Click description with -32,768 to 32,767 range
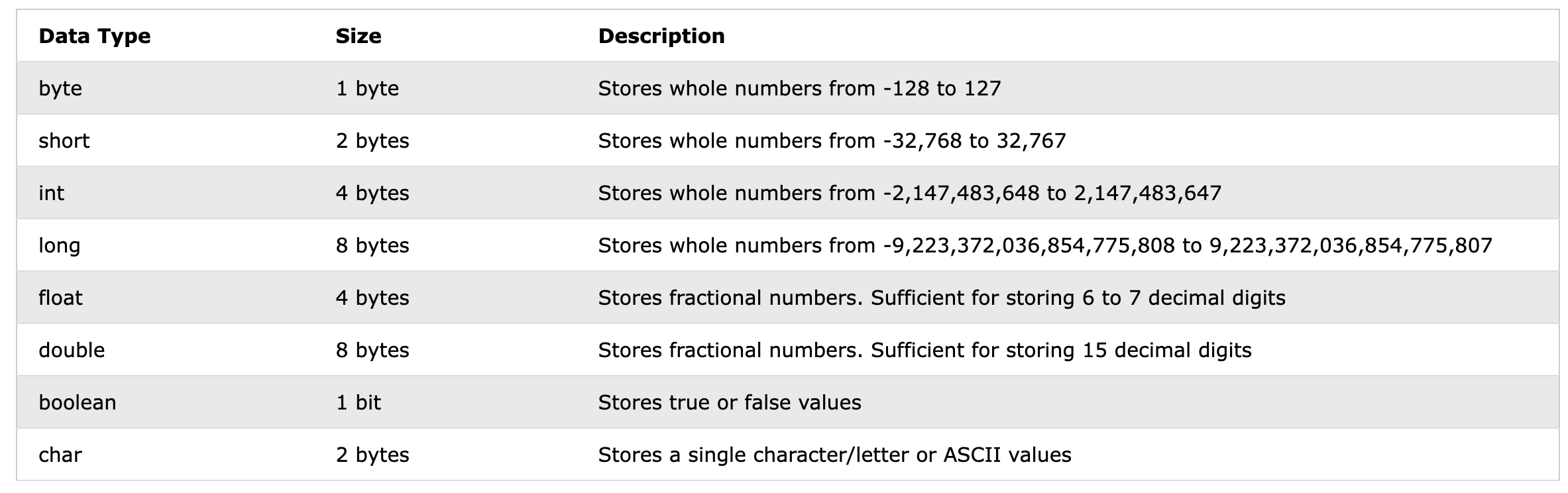The height and width of the screenshot is (493, 1568). (831, 140)
